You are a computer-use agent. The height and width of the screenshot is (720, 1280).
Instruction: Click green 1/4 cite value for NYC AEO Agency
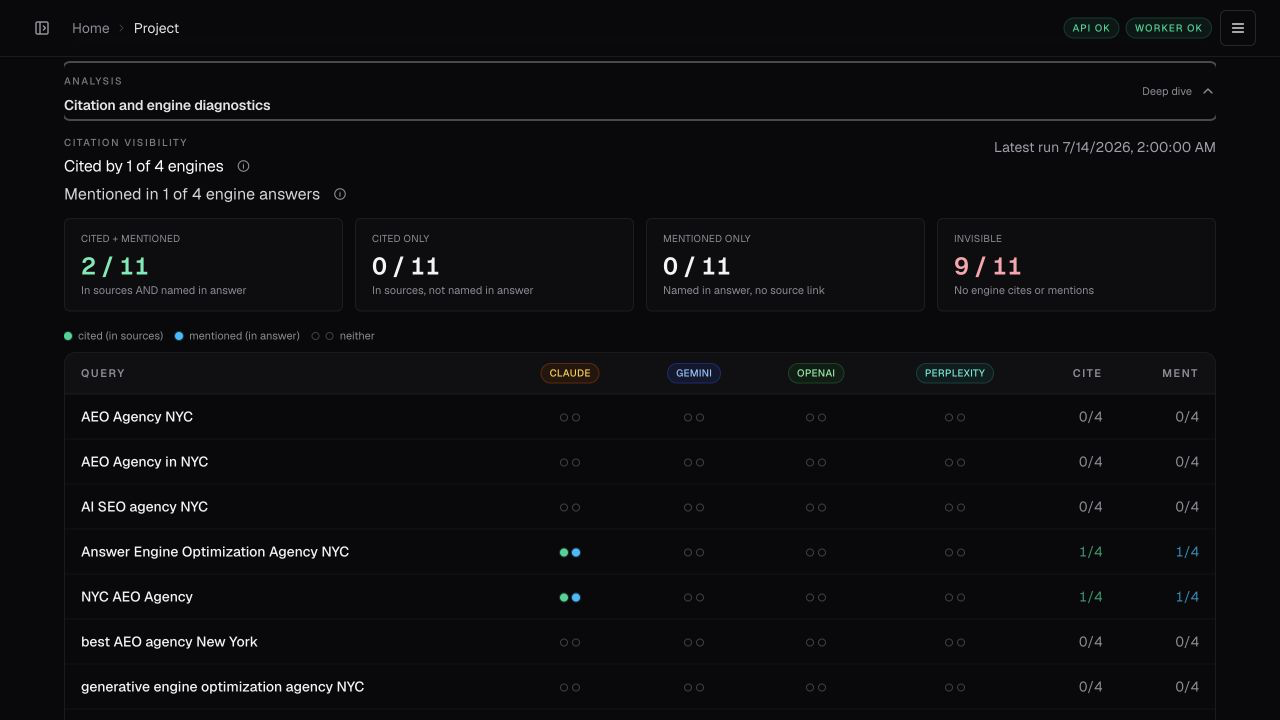(x=1091, y=597)
